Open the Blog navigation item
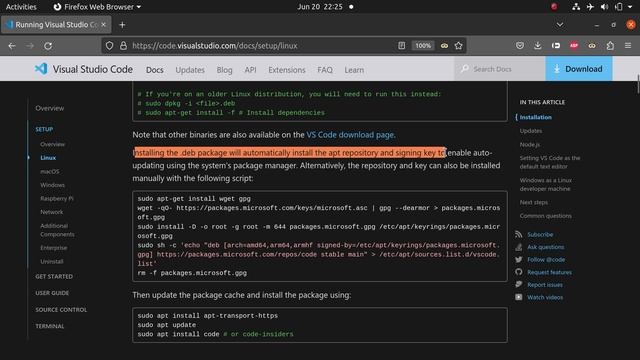This screenshot has height=360, width=640. 224,70
